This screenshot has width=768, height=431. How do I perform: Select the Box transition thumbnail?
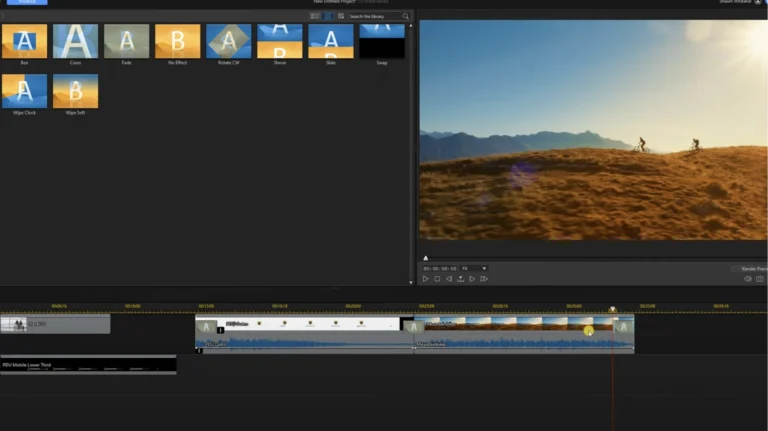tap(24, 41)
